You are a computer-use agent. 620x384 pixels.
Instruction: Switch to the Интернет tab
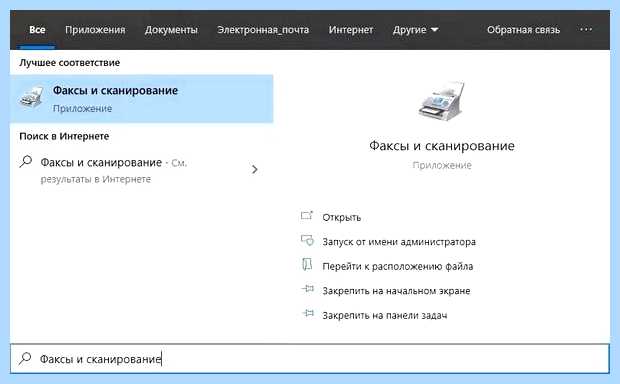[x=351, y=30]
